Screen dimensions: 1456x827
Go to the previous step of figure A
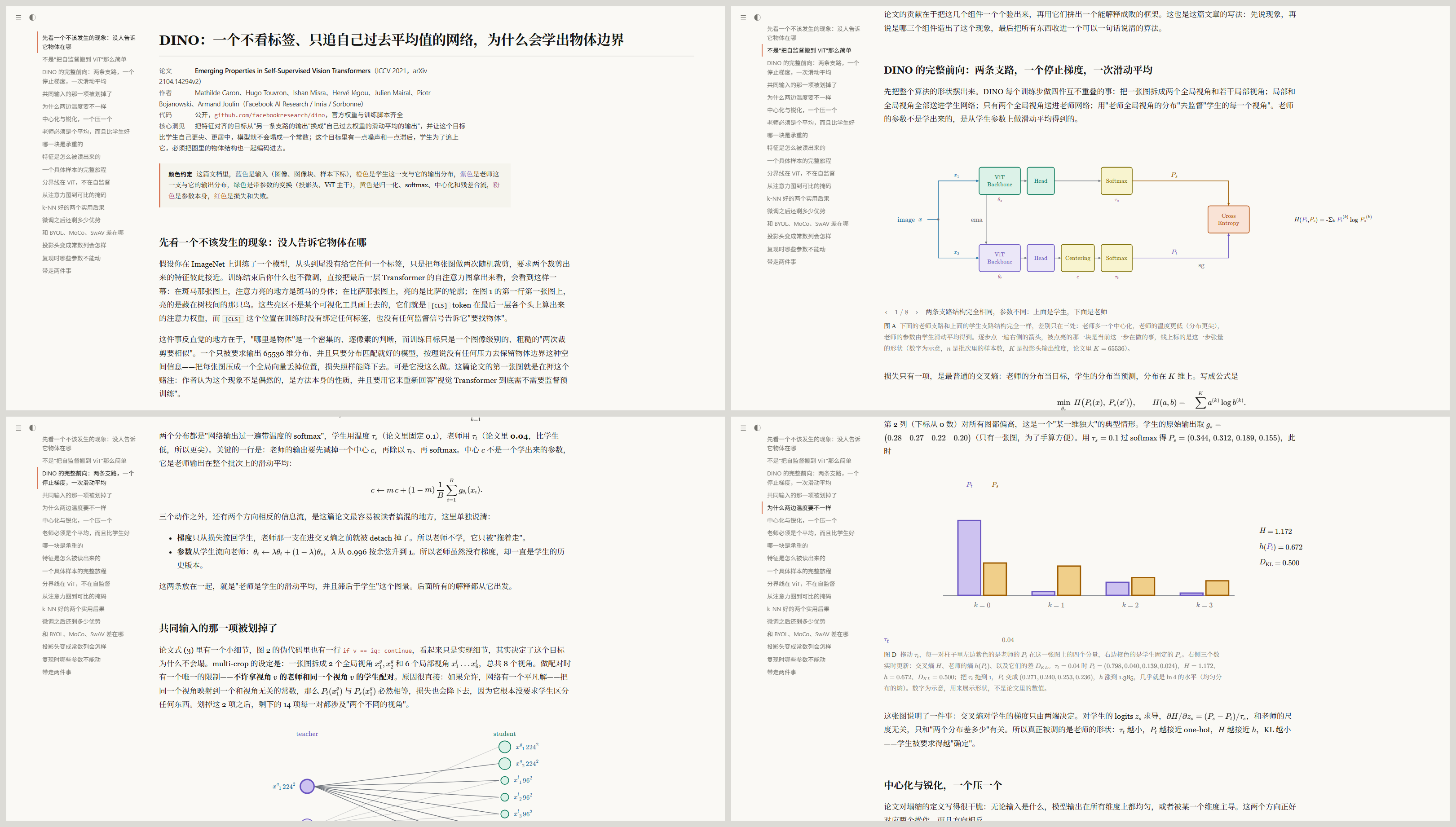point(886,312)
